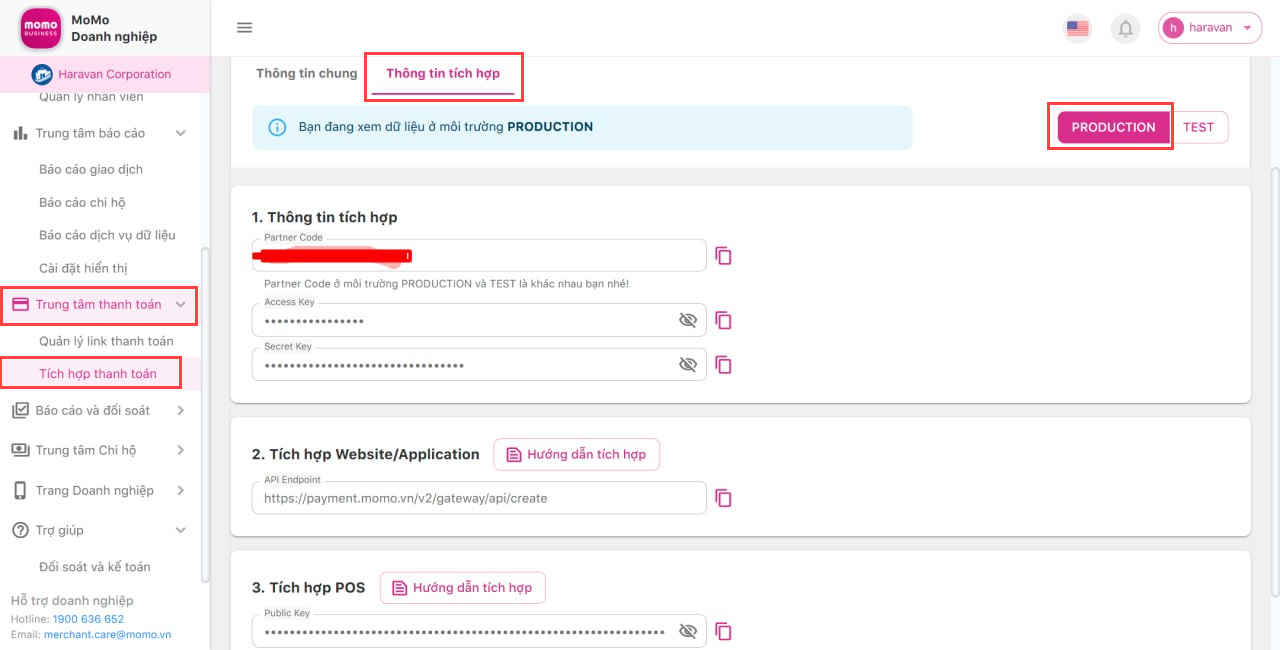Expand Trung tâm Chi hộ chevron
The width and height of the screenshot is (1280, 650).
pos(181,450)
